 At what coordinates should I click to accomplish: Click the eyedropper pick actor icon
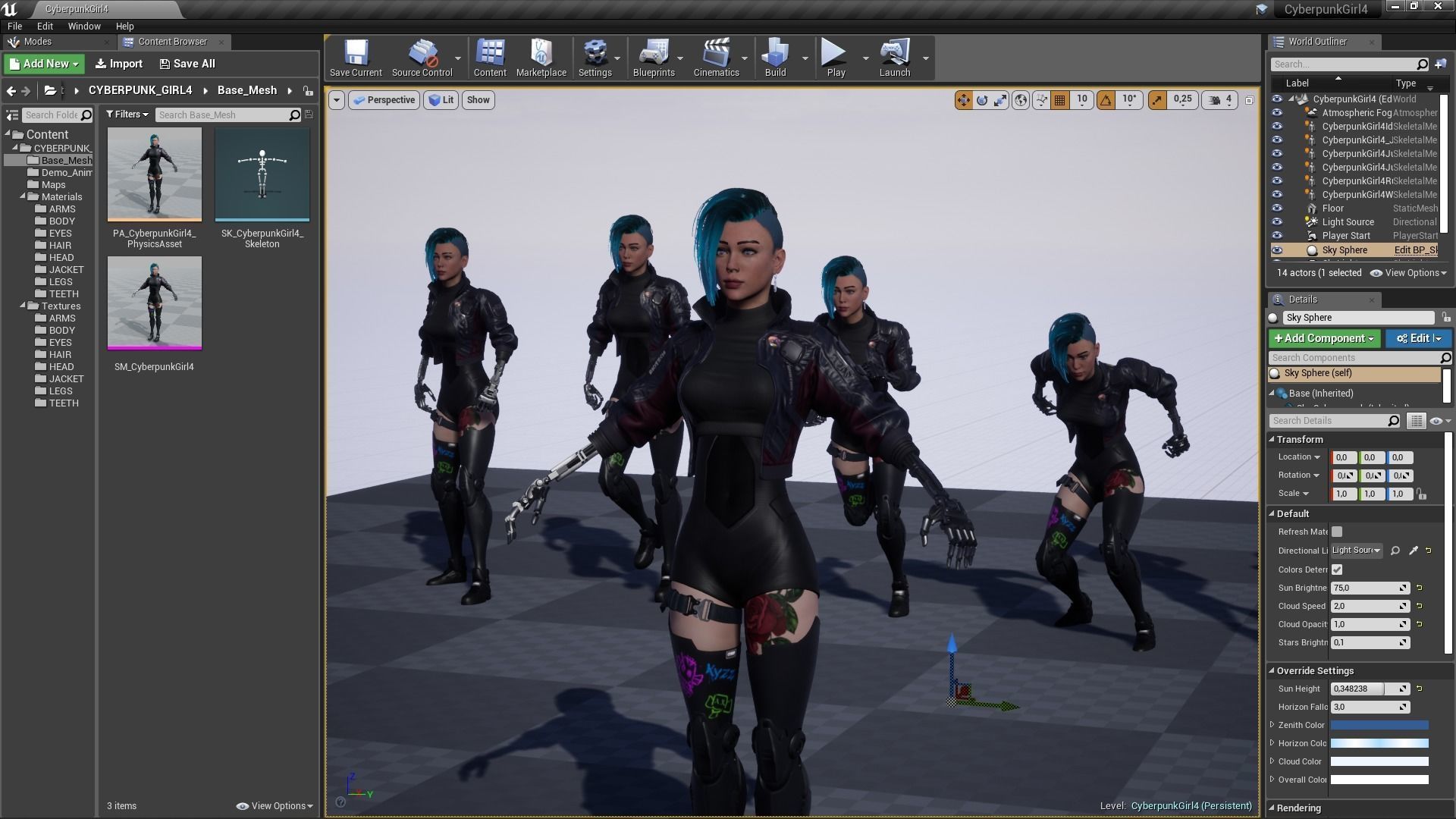tap(1413, 551)
